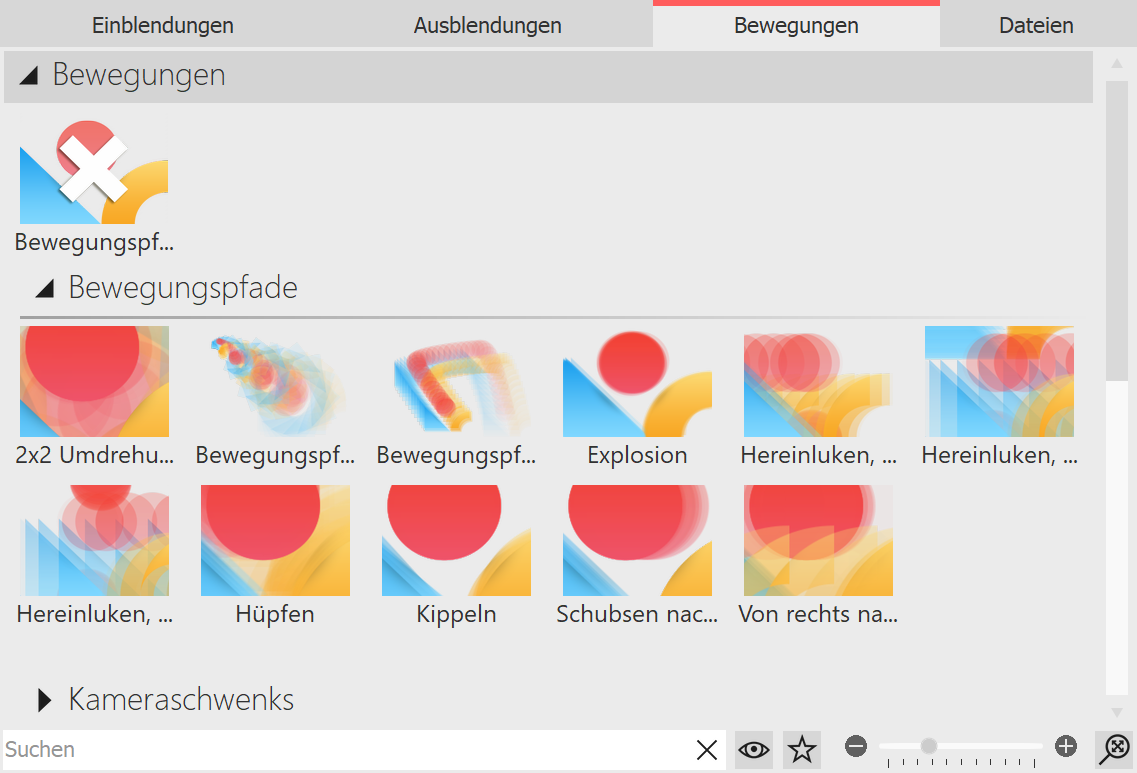Zoom in on effect thumbnails with plus icon
Screen dimensions: 1137x773
tap(1066, 746)
